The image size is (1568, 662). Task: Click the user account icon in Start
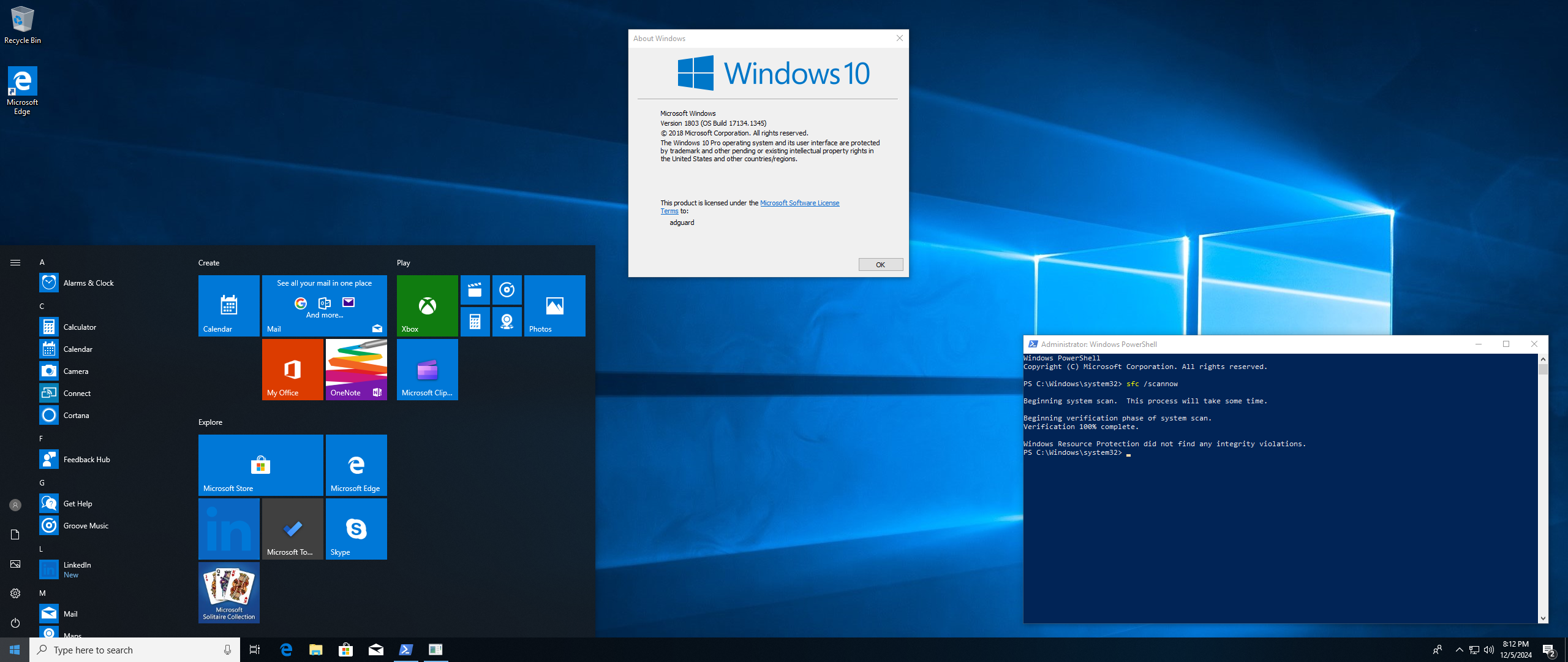15,505
